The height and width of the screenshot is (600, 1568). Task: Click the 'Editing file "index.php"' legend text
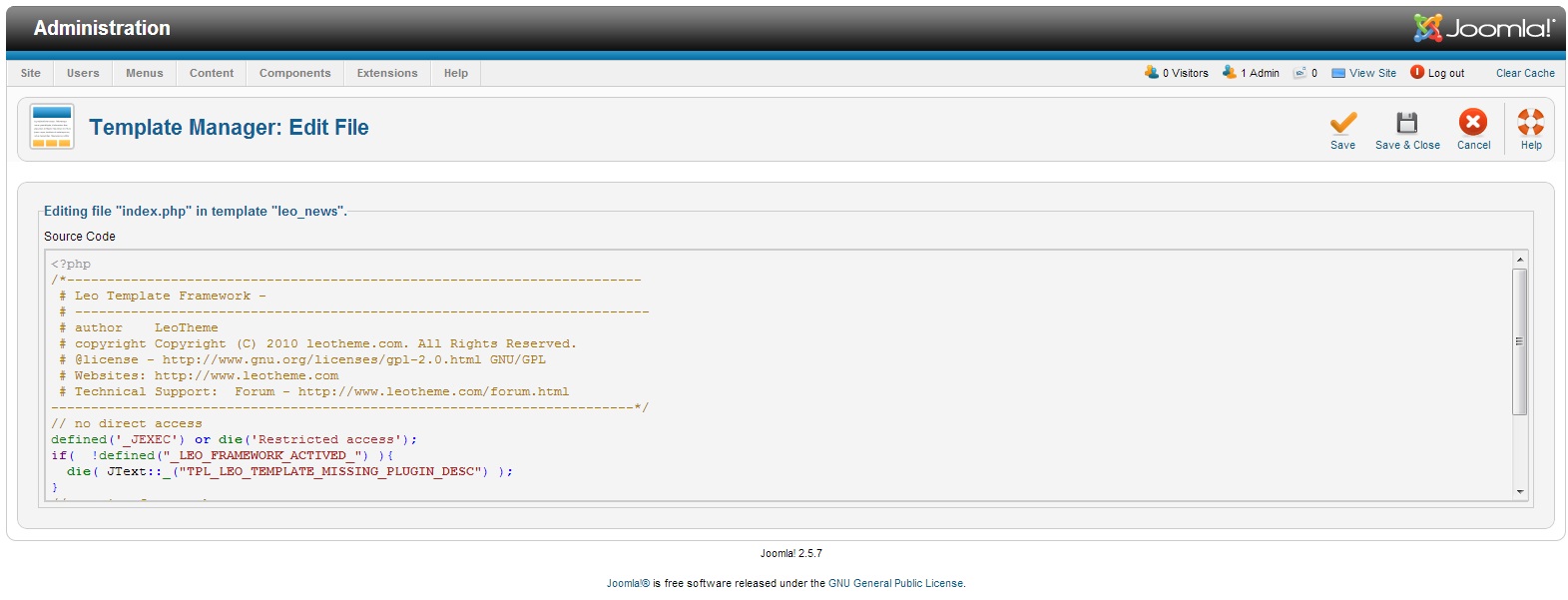196,211
